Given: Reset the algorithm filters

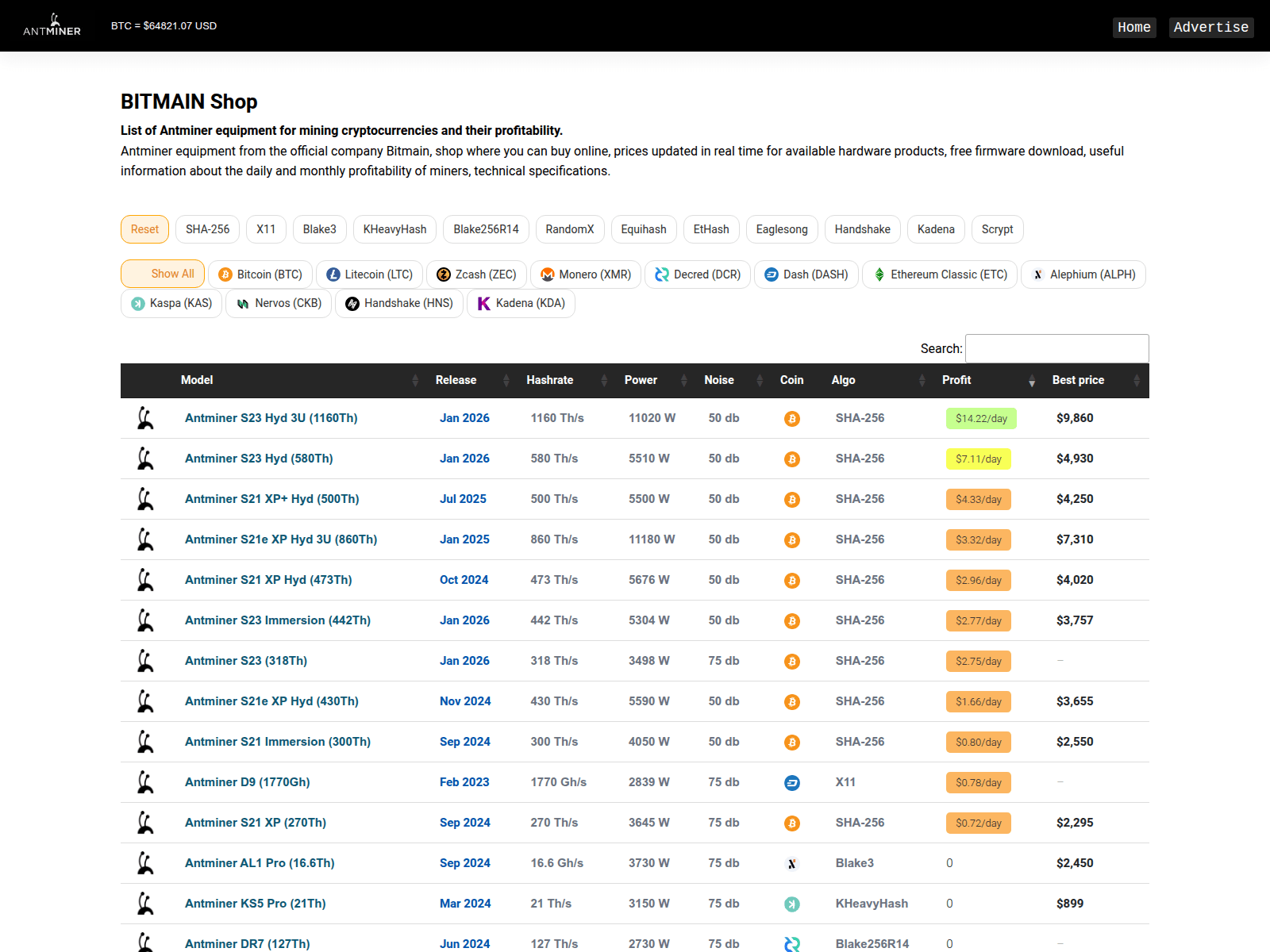Looking at the screenshot, I should pos(145,229).
